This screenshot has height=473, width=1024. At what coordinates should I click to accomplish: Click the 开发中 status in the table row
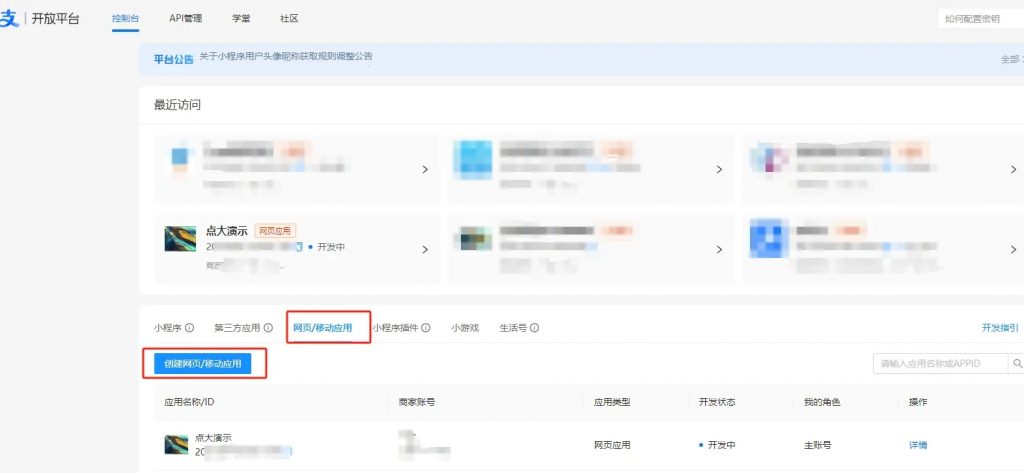coord(717,445)
